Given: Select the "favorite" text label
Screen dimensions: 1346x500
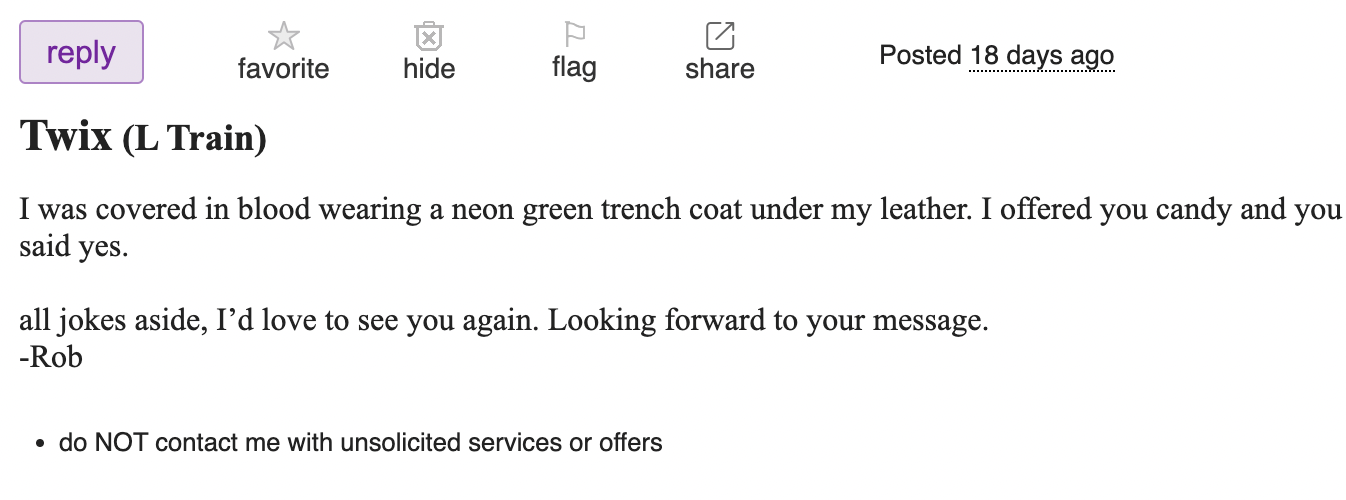Looking at the screenshot, I should coord(283,69).
